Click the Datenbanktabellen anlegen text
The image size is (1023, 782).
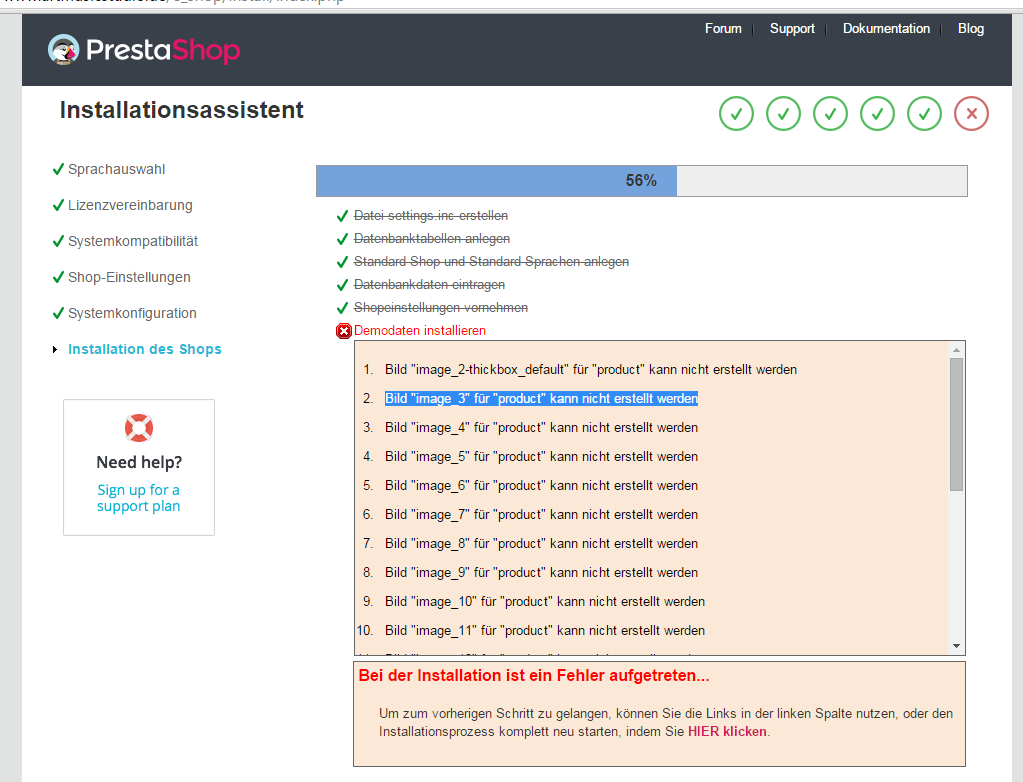(x=431, y=239)
